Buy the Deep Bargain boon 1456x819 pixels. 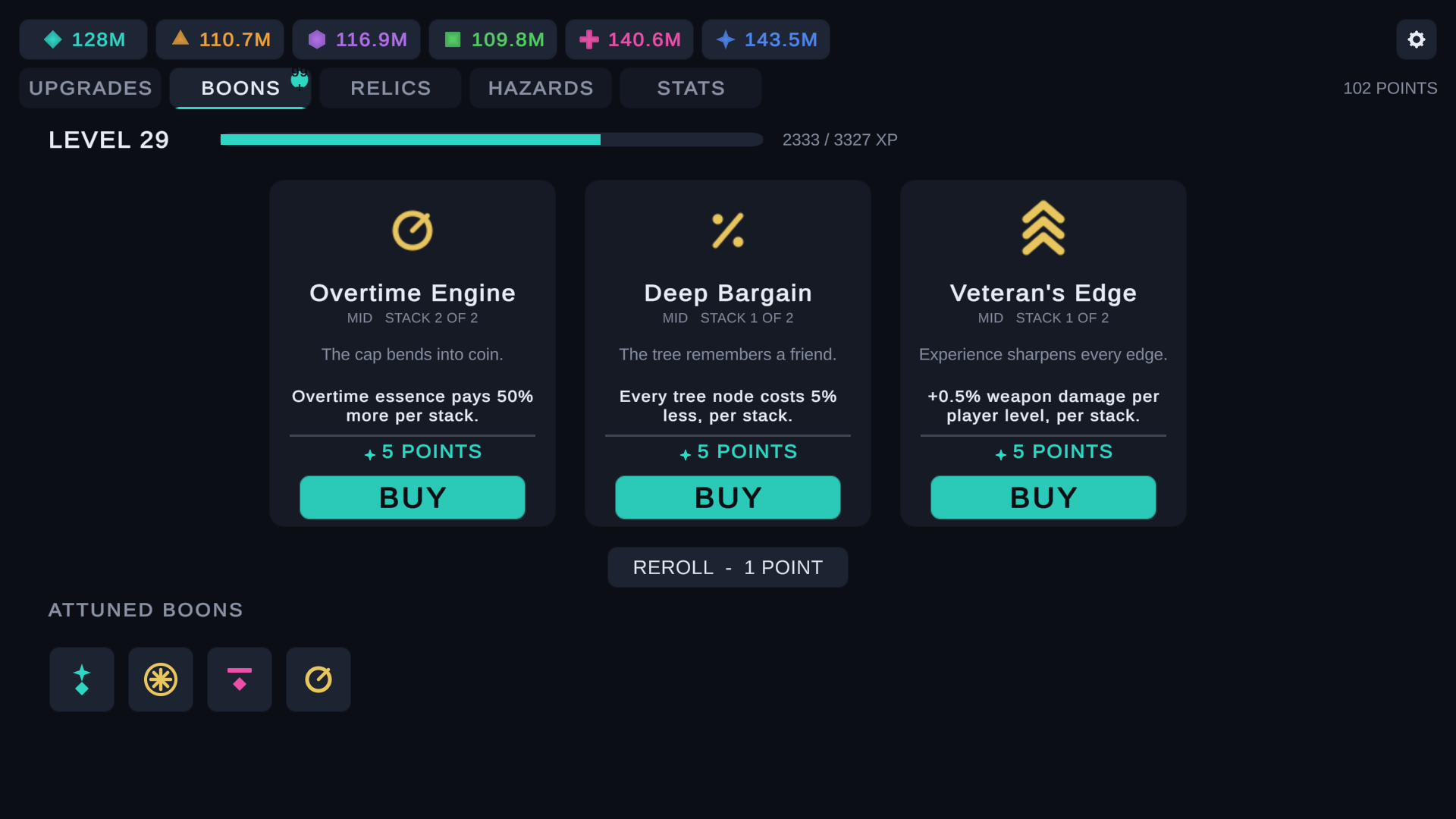728,497
